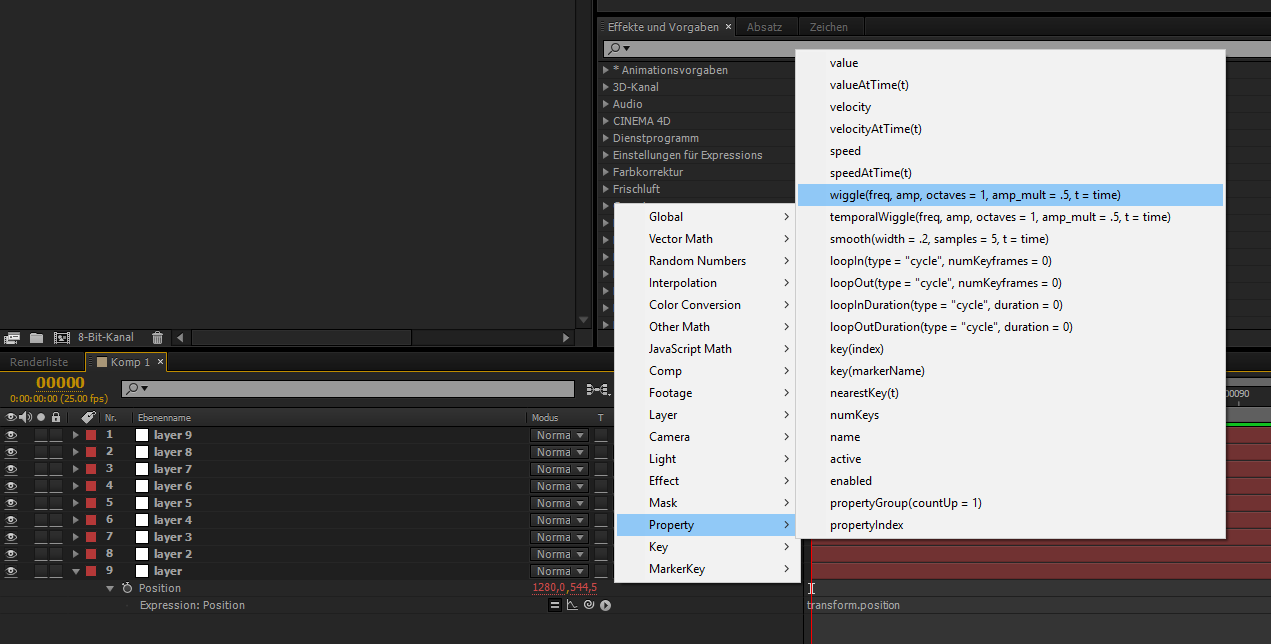Open blend mode dropdown for layer 9
The image size is (1271, 644).
(x=560, y=435)
